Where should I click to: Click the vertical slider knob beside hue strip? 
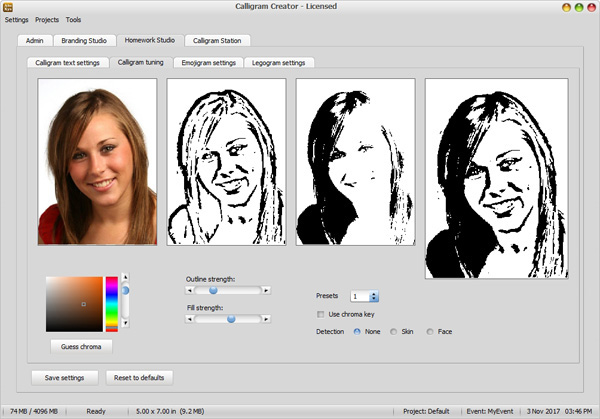[125, 290]
